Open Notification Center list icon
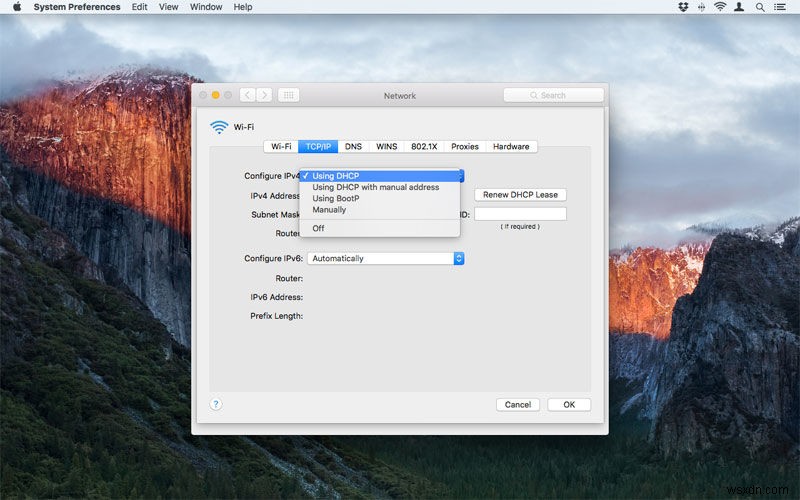The height and width of the screenshot is (500, 800). click(783, 7)
